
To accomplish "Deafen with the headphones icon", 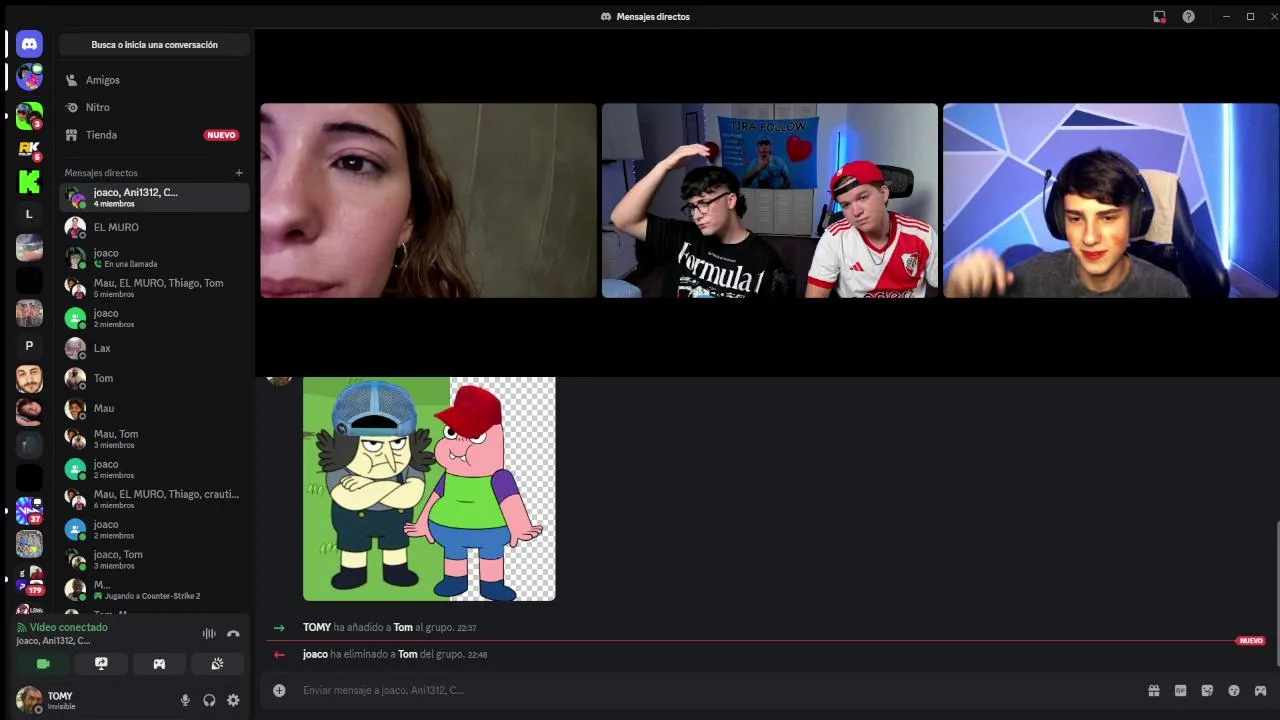I will (x=209, y=700).
